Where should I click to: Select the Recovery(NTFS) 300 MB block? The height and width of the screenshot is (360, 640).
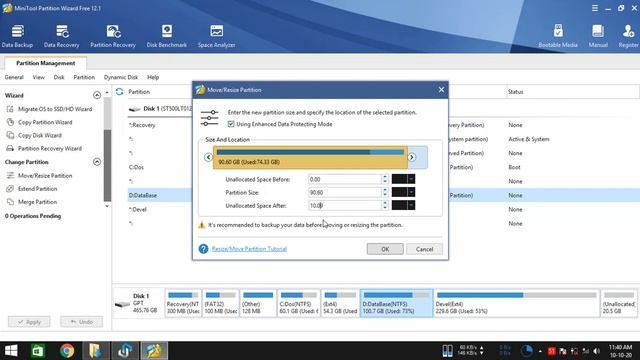pyautogui.click(x=183, y=303)
